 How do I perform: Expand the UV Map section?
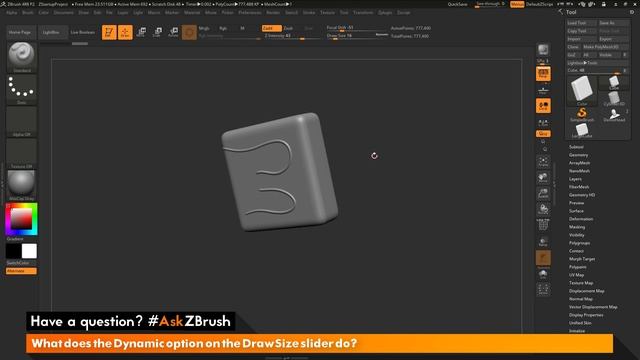[x=576, y=275]
